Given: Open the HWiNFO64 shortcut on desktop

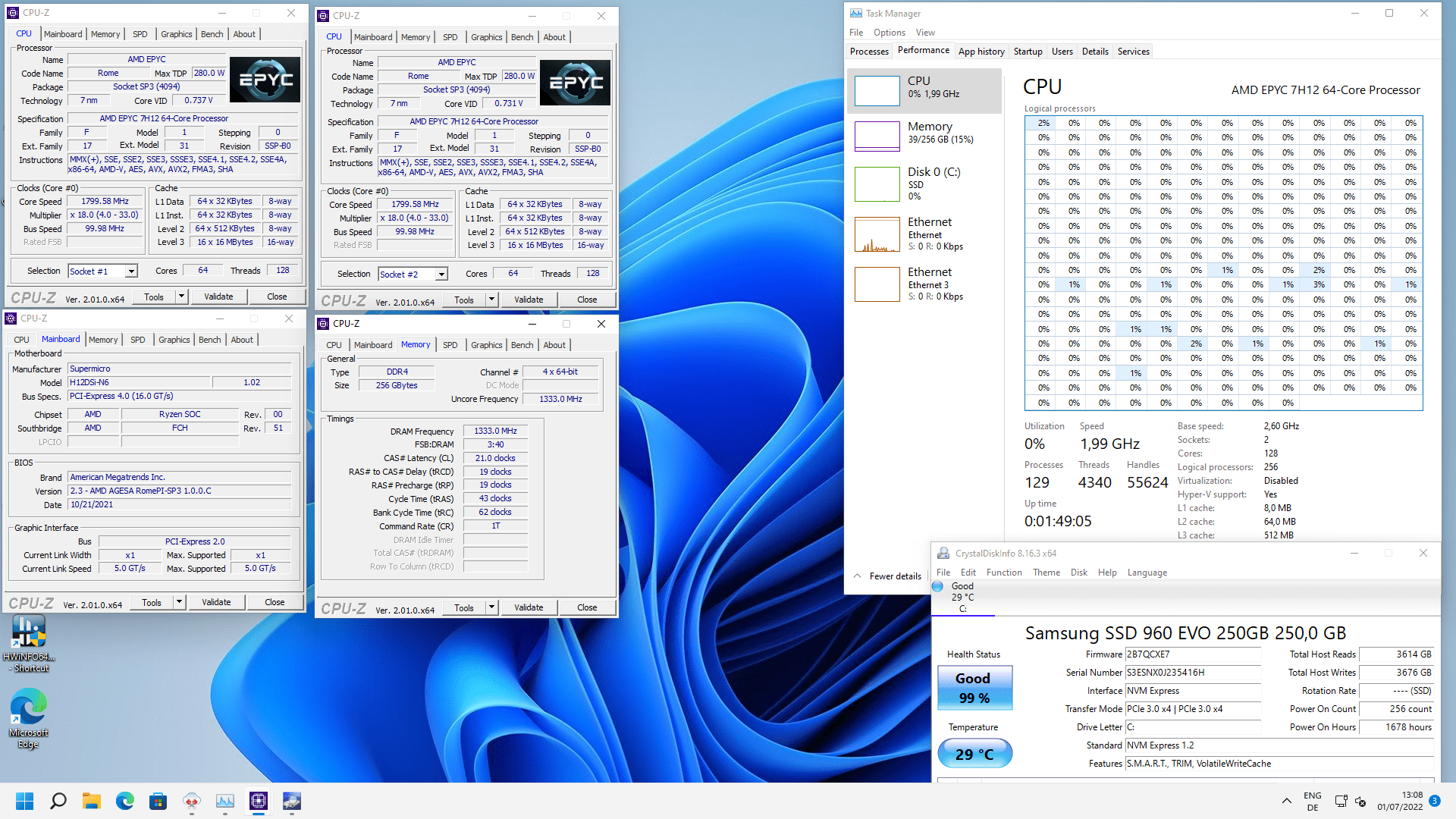Looking at the screenshot, I should pyautogui.click(x=29, y=643).
